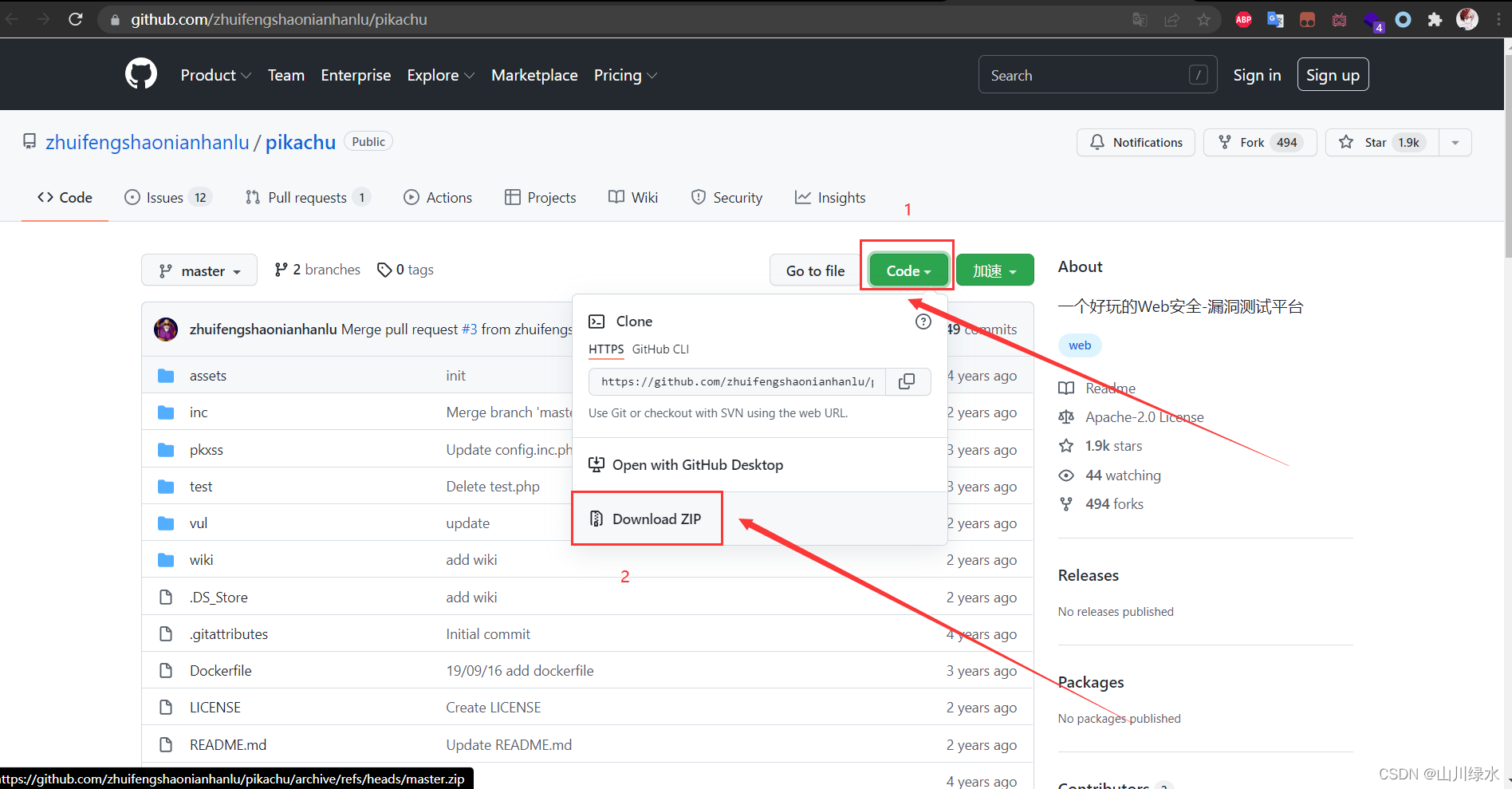Click the Chrome profile avatar
Viewport: 1512px width, 789px height.
[x=1467, y=19]
